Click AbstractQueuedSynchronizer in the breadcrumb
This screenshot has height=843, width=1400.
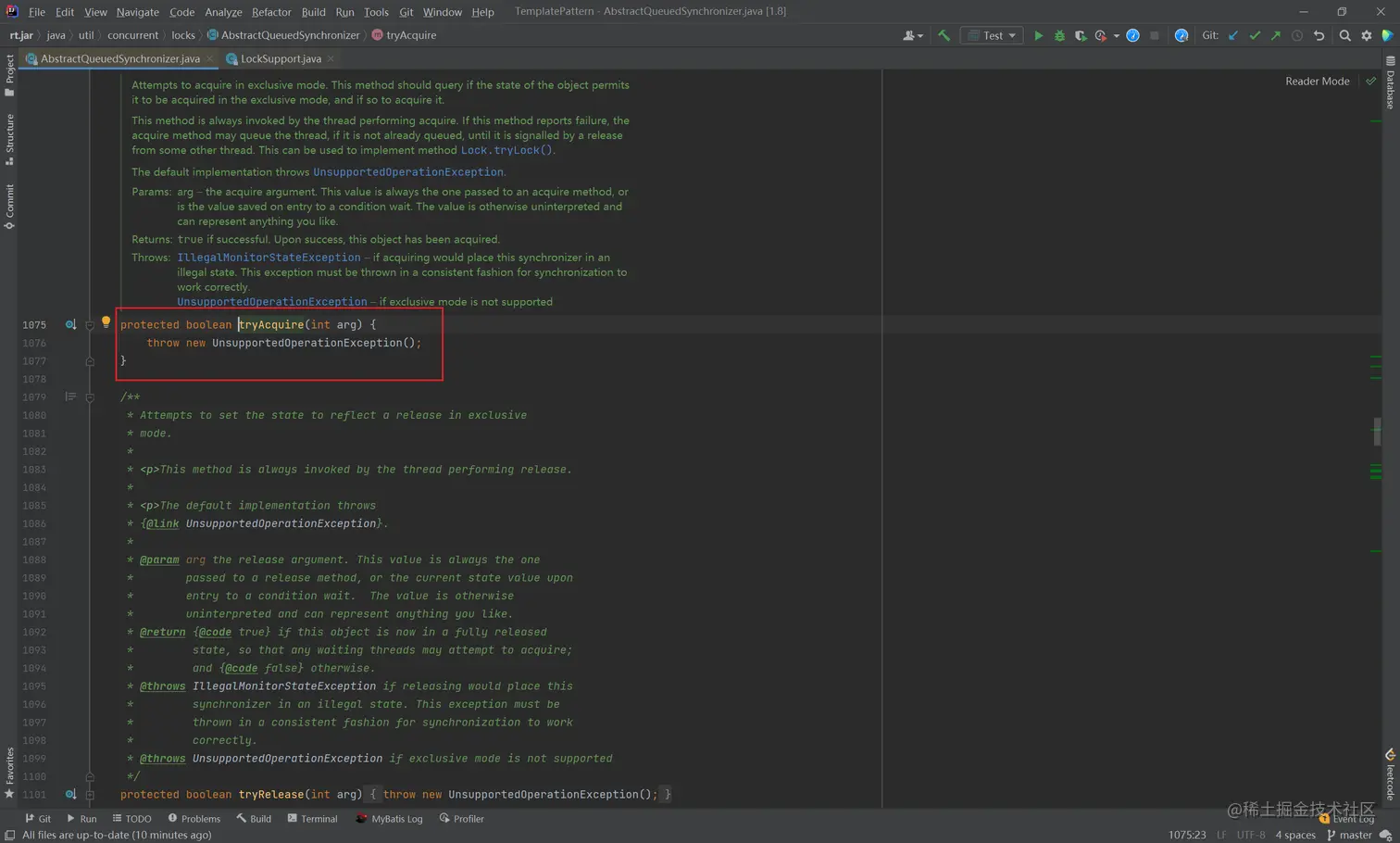pyautogui.click(x=283, y=35)
